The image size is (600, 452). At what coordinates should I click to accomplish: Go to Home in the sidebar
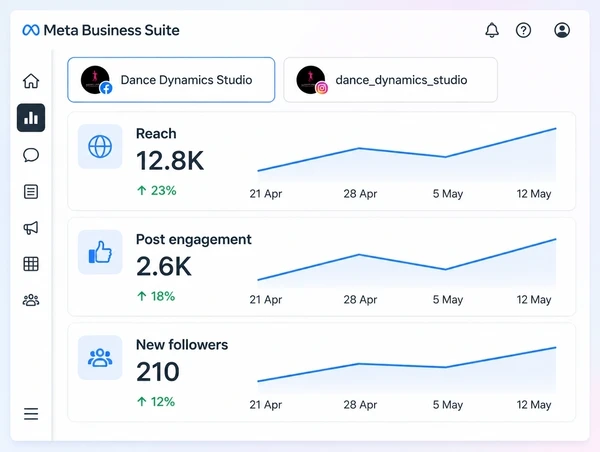(31, 81)
